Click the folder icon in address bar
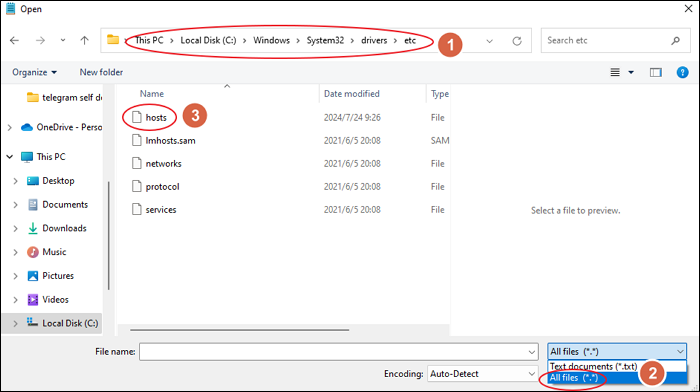The height and width of the screenshot is (392, 700). (113, 40)
